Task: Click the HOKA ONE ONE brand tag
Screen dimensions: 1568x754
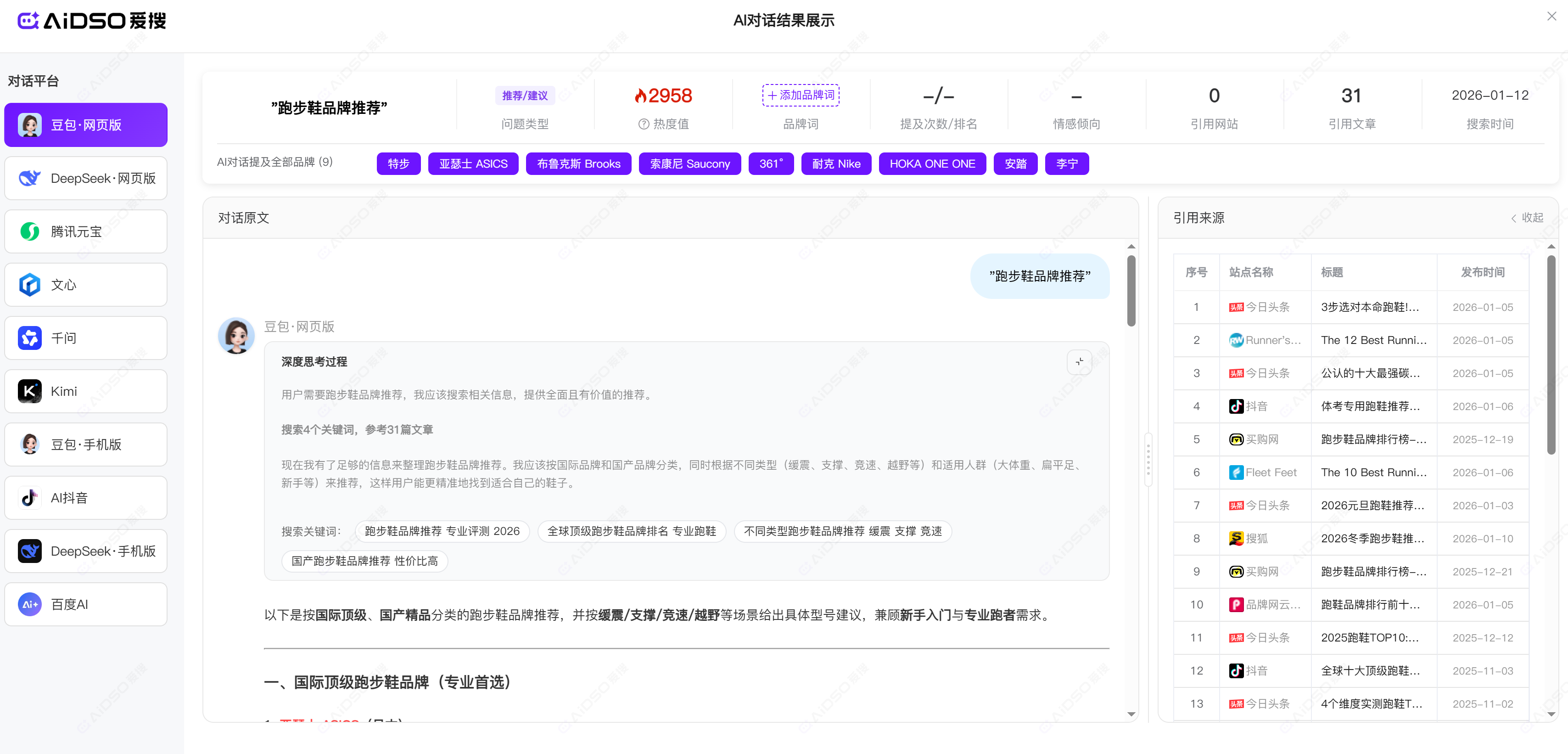Action: point(932,164)
